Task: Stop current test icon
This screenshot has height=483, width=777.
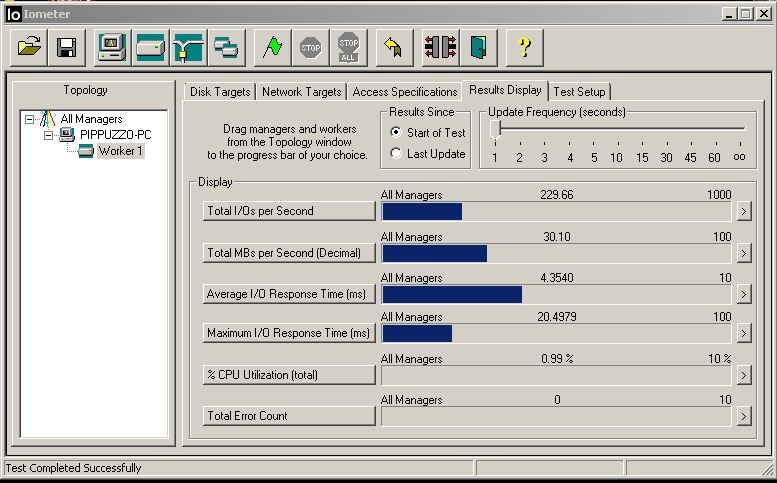Action: 311,48
